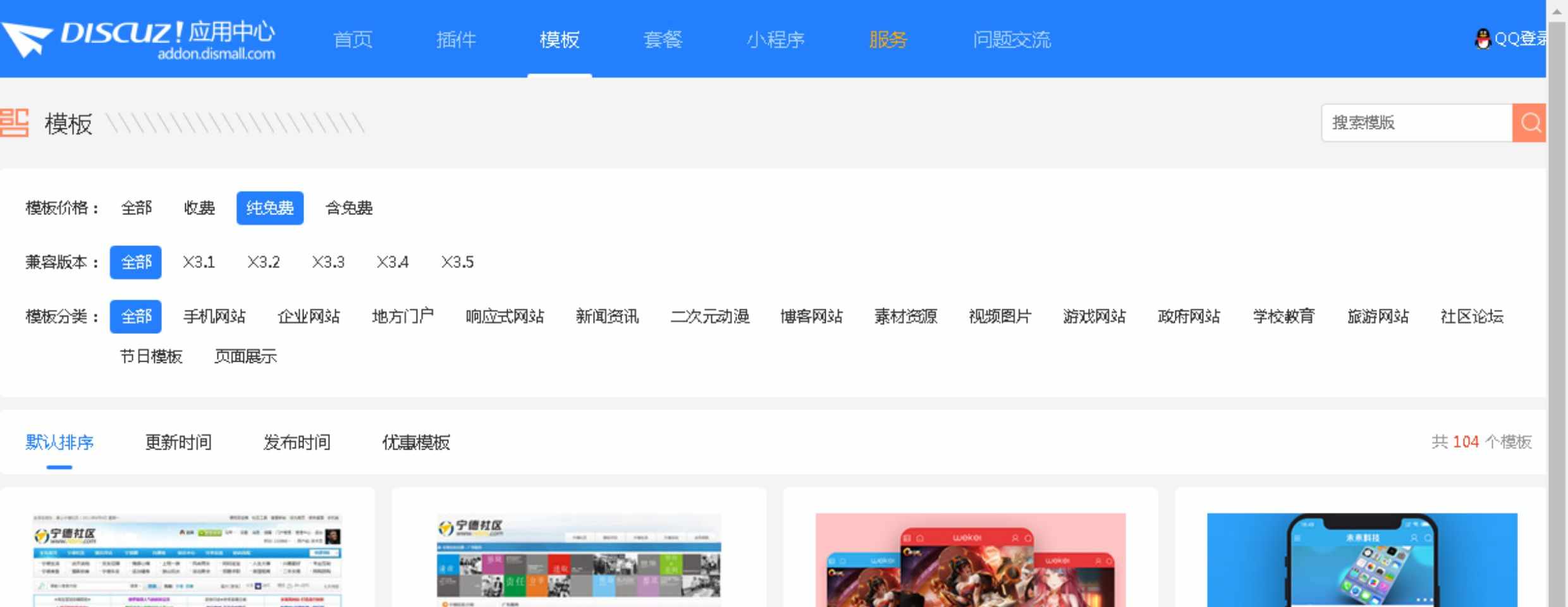This screenshot has width=1568, height=607.
Task: Choose the 旅游网站 category
Action: (x=1378, y=317)
